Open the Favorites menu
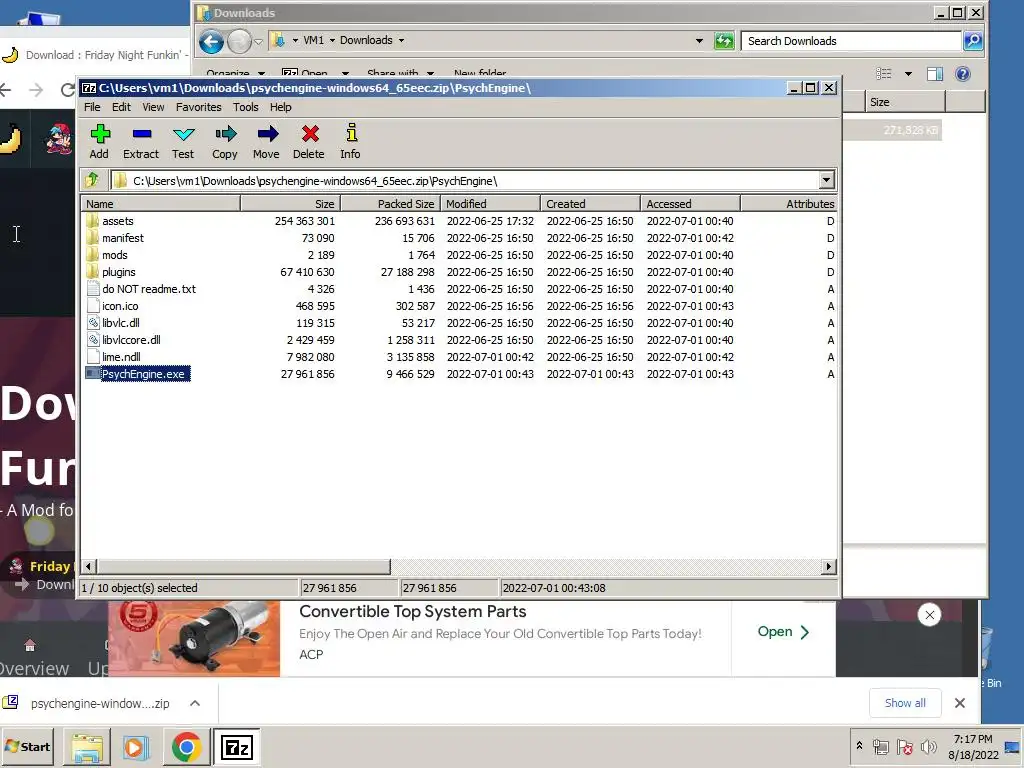 point(199,107)
